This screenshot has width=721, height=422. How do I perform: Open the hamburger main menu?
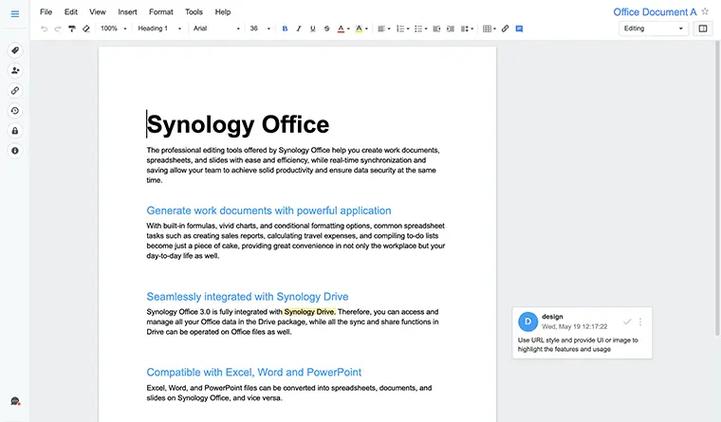[x=15, y=14]
